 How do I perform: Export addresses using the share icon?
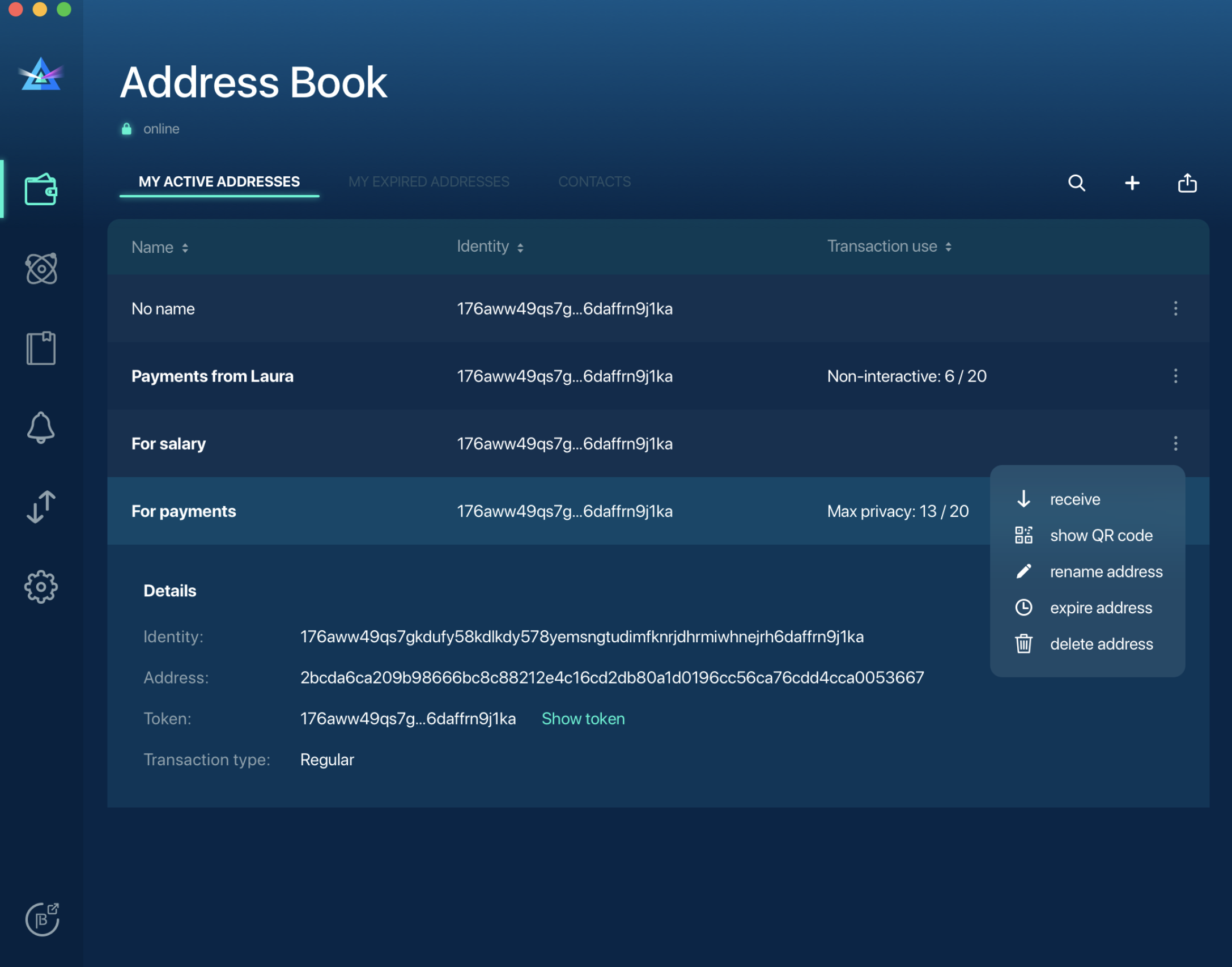[x=1187, y=183]
